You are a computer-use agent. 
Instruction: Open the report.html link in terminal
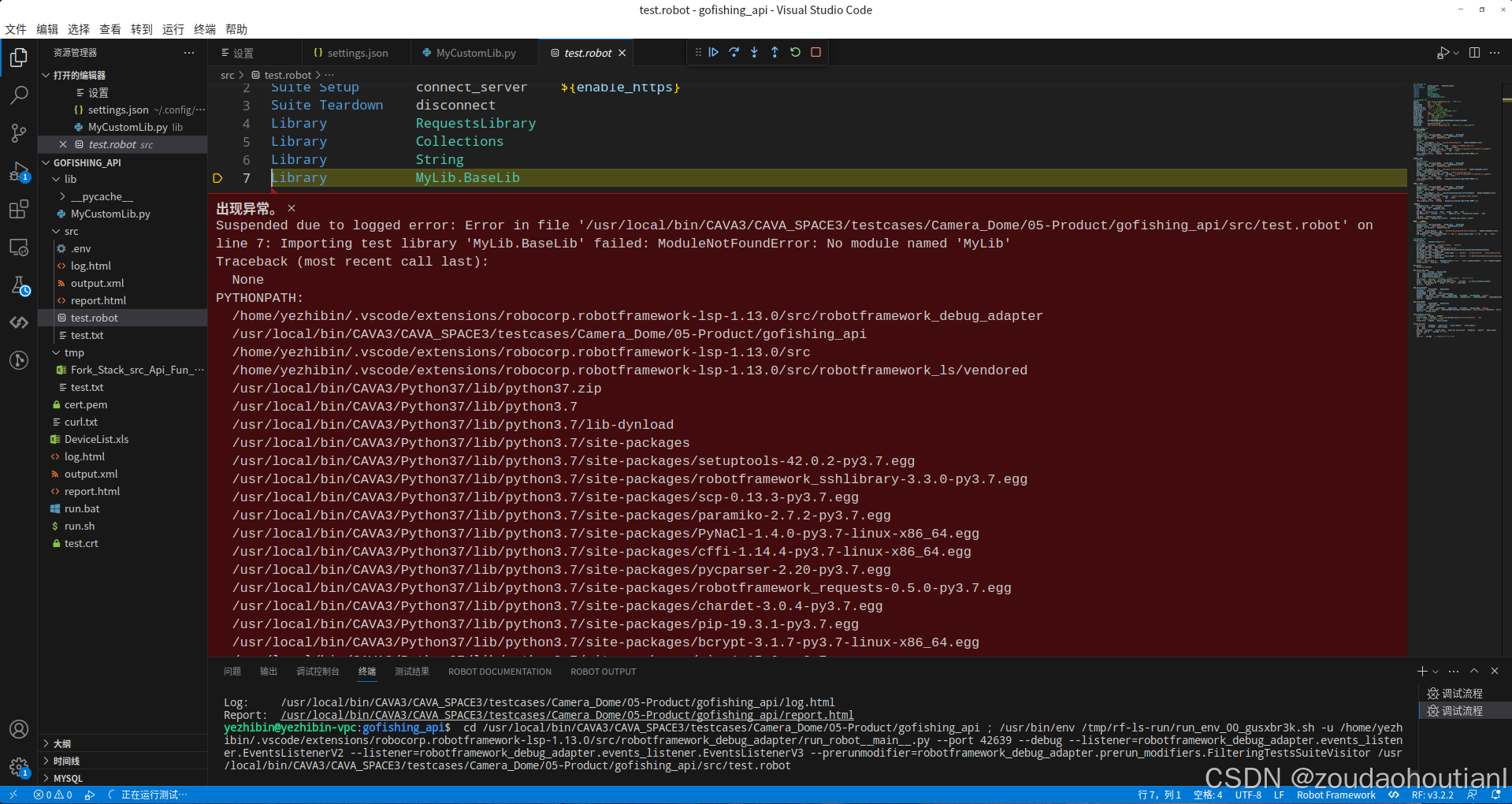pos(570,715)
